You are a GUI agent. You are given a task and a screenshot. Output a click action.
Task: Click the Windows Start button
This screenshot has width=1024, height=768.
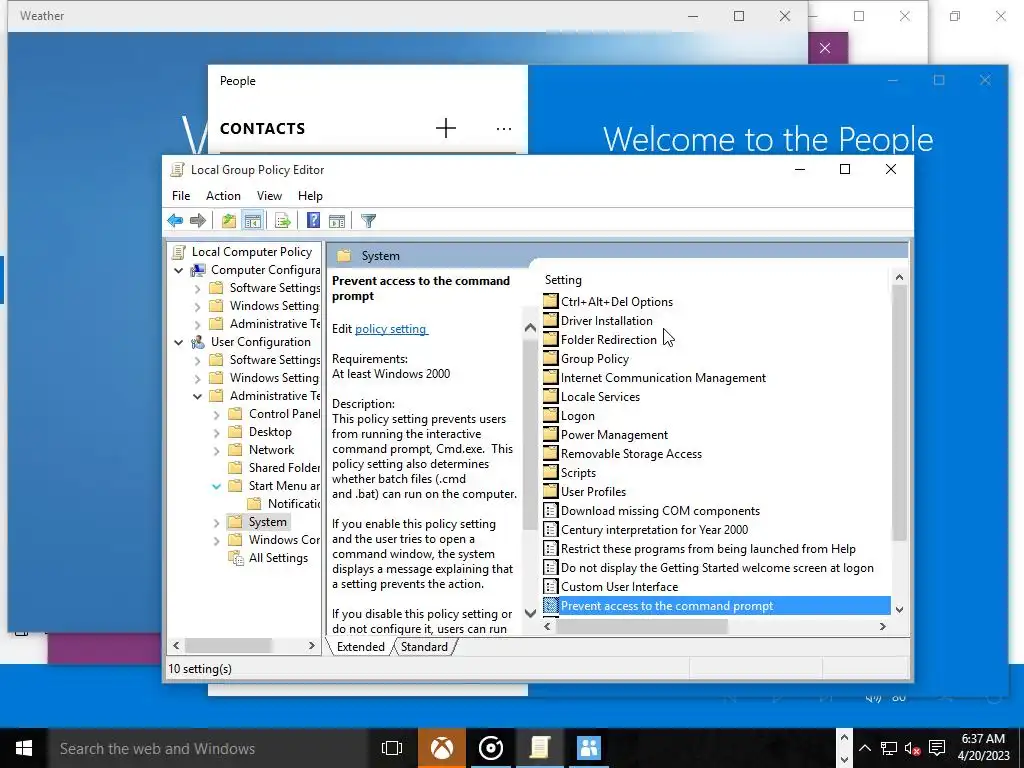pyautogui.click(x=24, y=748)
